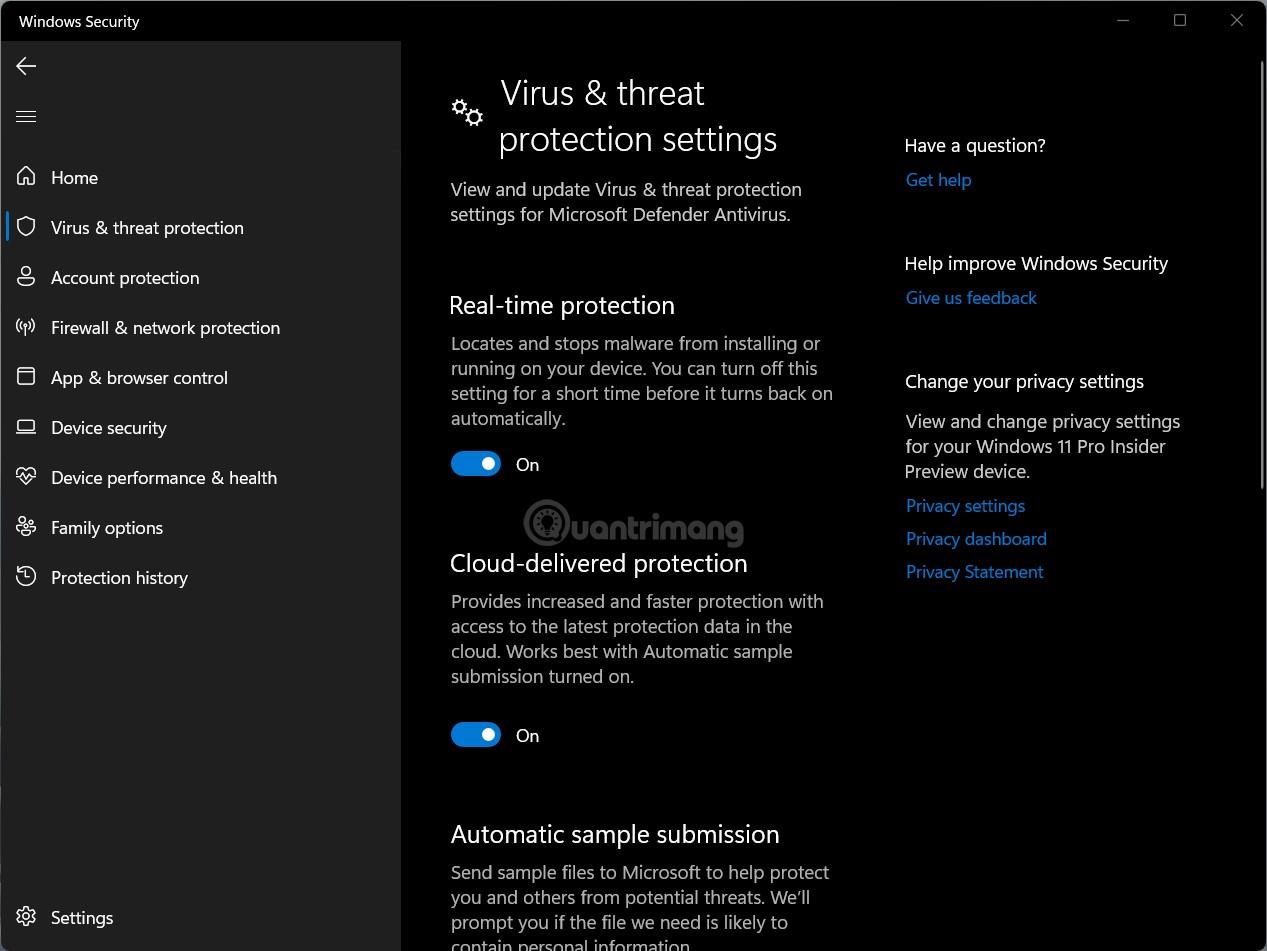Click the Home house icon
This screenshot has width=1267, height=951.
click(26, 177)
